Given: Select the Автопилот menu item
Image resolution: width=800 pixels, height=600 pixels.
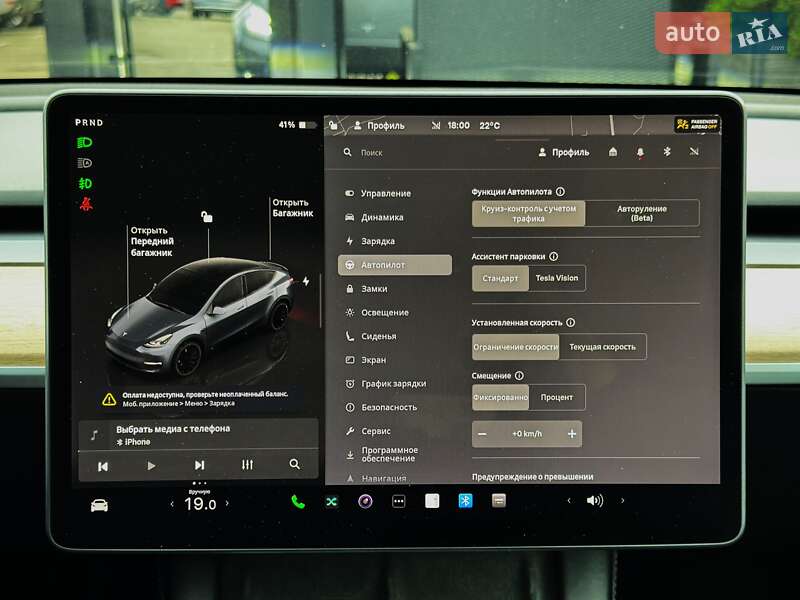Looking at the screenshot, I should click(394, 265).
